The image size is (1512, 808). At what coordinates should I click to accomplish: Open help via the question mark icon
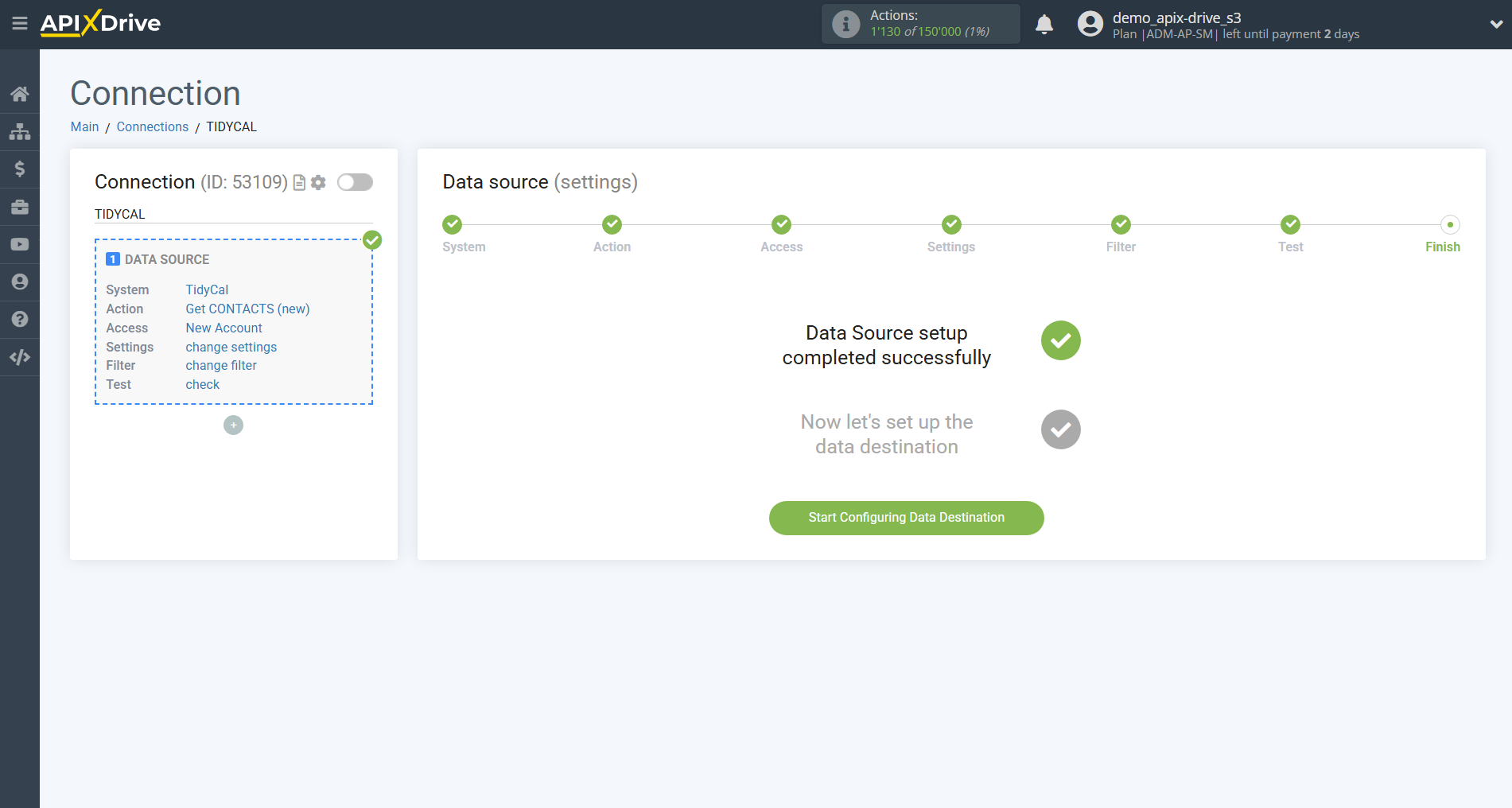[x=20, y=319]
